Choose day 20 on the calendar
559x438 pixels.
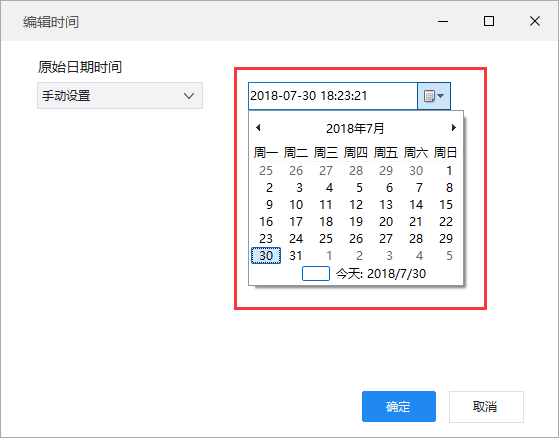pyautogui.click(x=386, y=222)
